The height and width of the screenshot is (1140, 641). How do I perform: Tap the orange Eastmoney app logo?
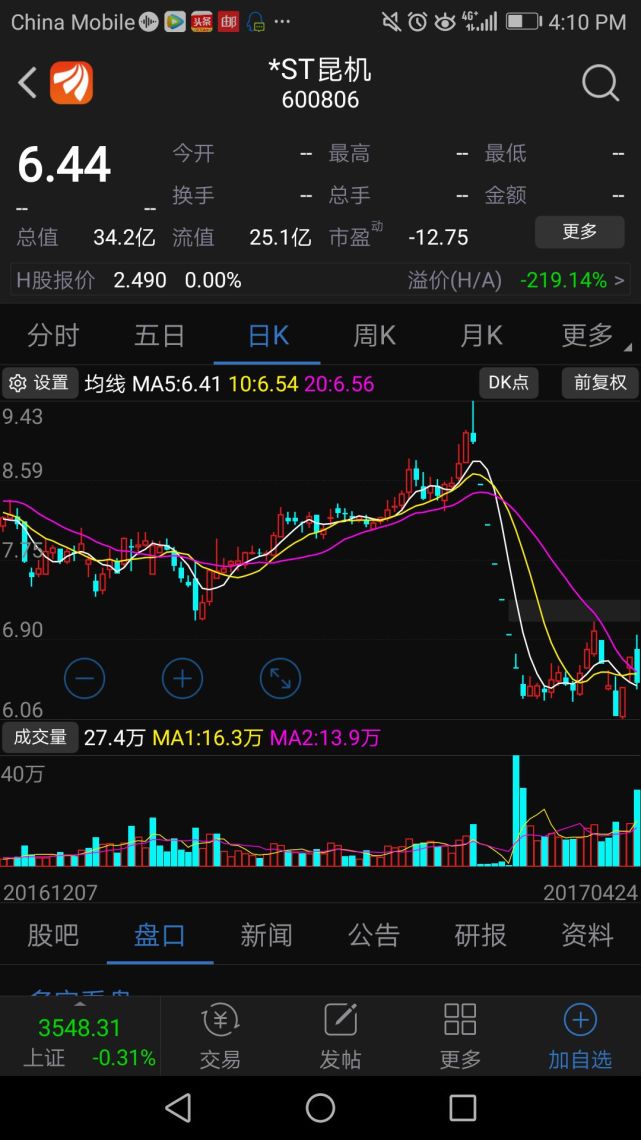pyautogui.click(x=71, y=83)
